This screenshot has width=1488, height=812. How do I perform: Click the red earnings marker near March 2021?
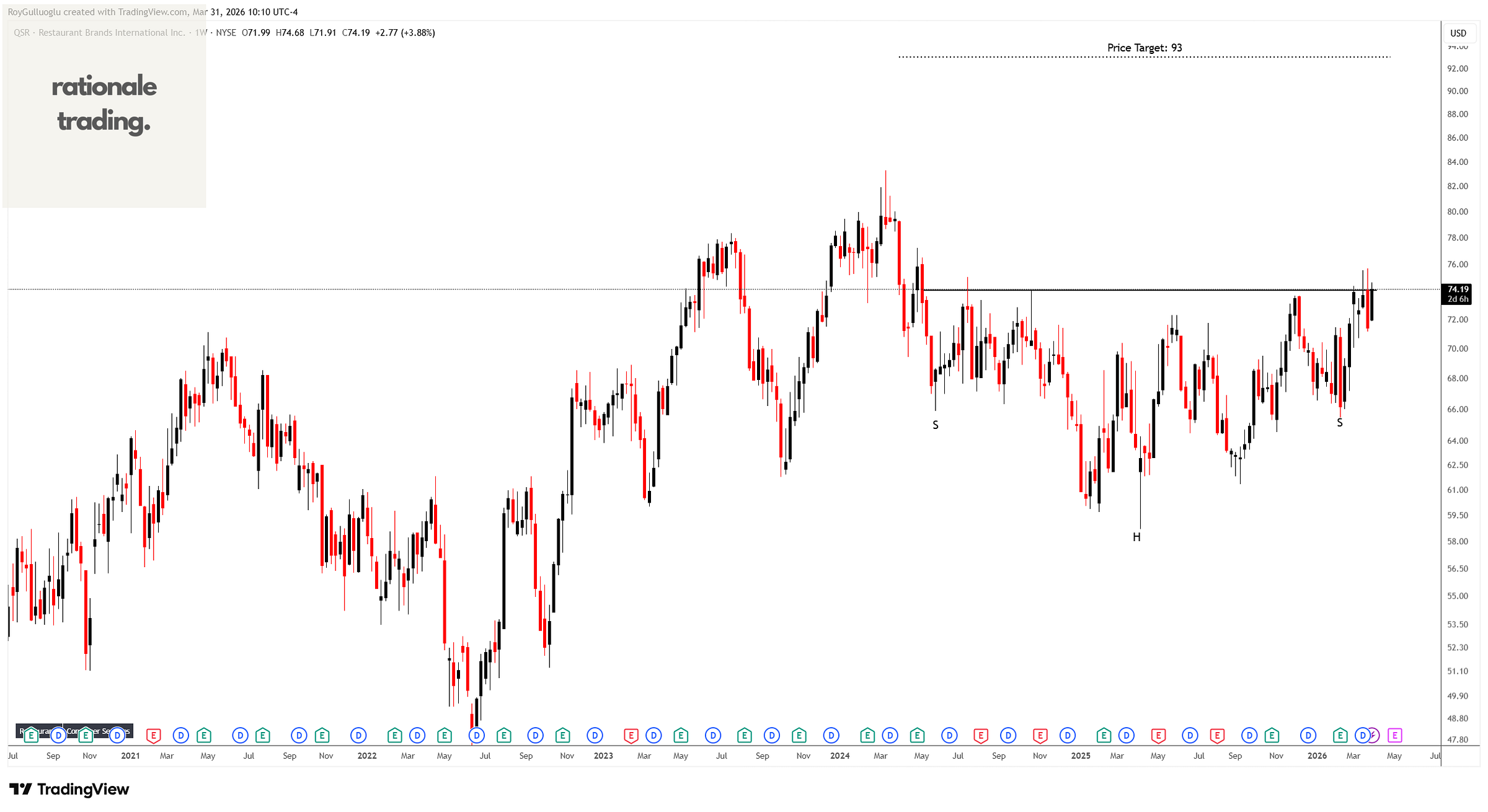(153, 736)
